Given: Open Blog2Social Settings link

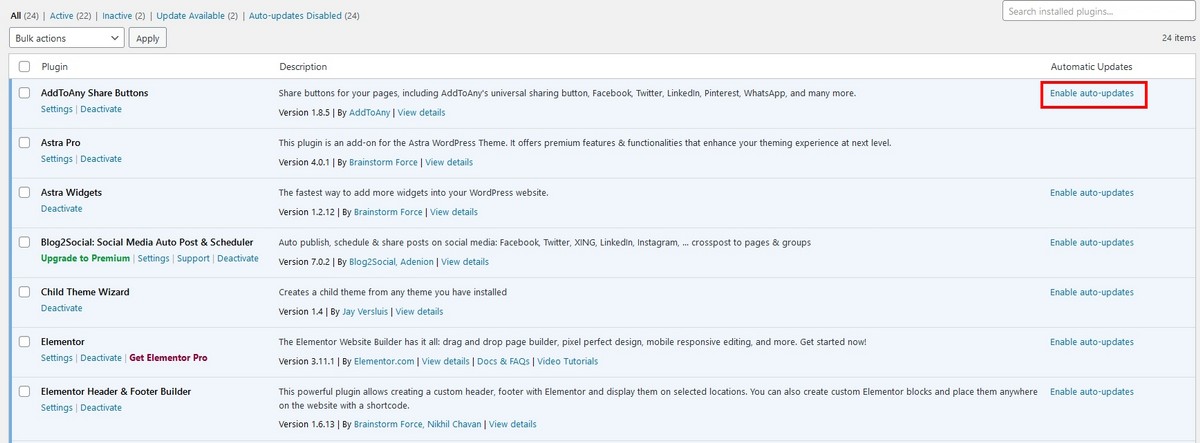Looking at the screenshot, I should [x=154, y=258].
